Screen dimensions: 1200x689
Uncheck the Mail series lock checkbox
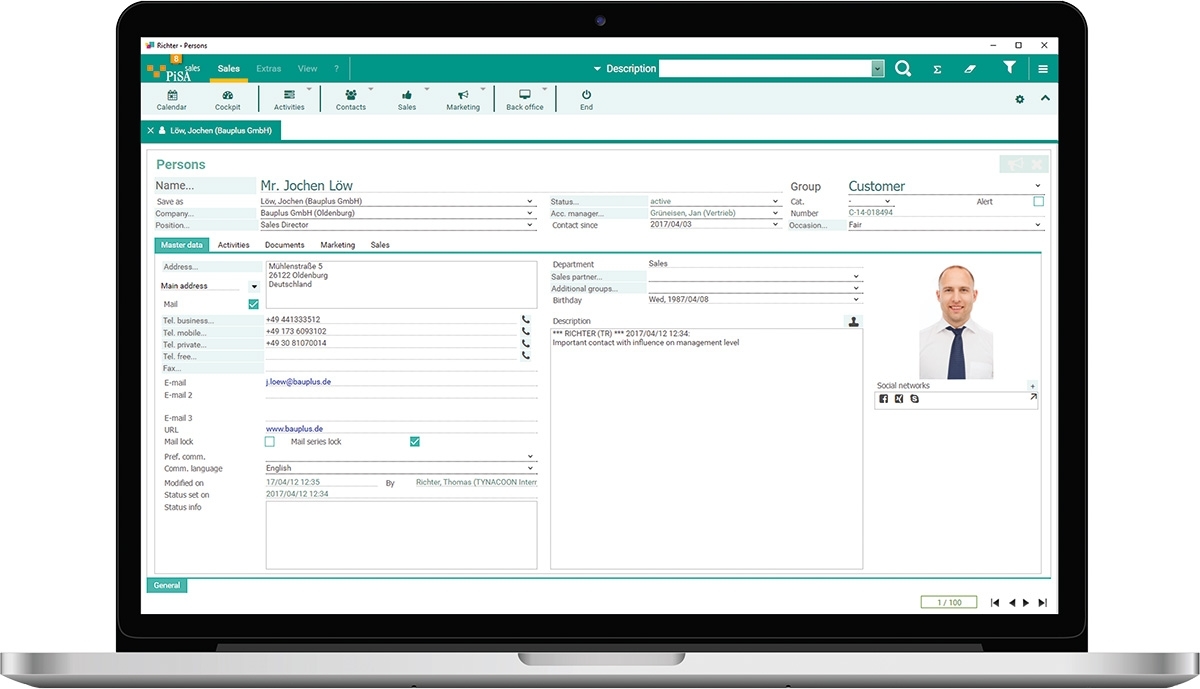click(415, 441)
